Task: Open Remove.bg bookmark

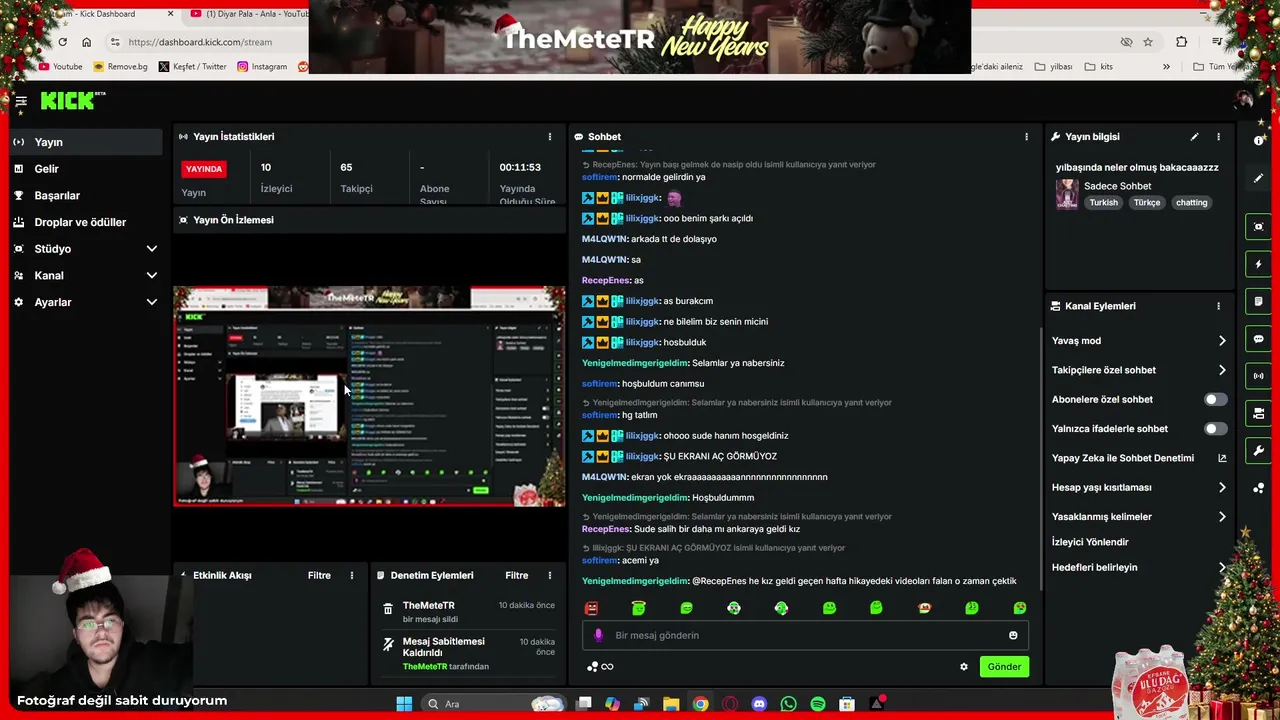Action: click(120, 67)
